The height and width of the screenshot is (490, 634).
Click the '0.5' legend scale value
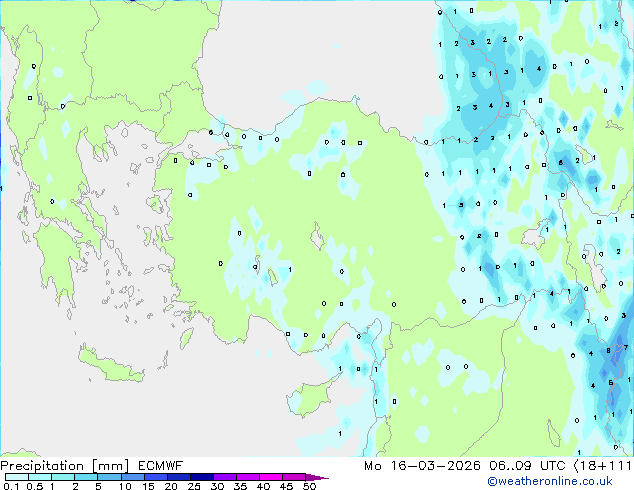tap(34, 486)
